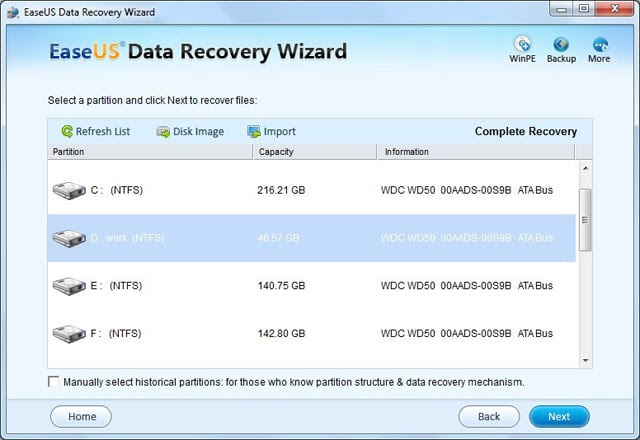
Task: Open the More options icon
Action: pyautogui.click(x=600, y=44)
